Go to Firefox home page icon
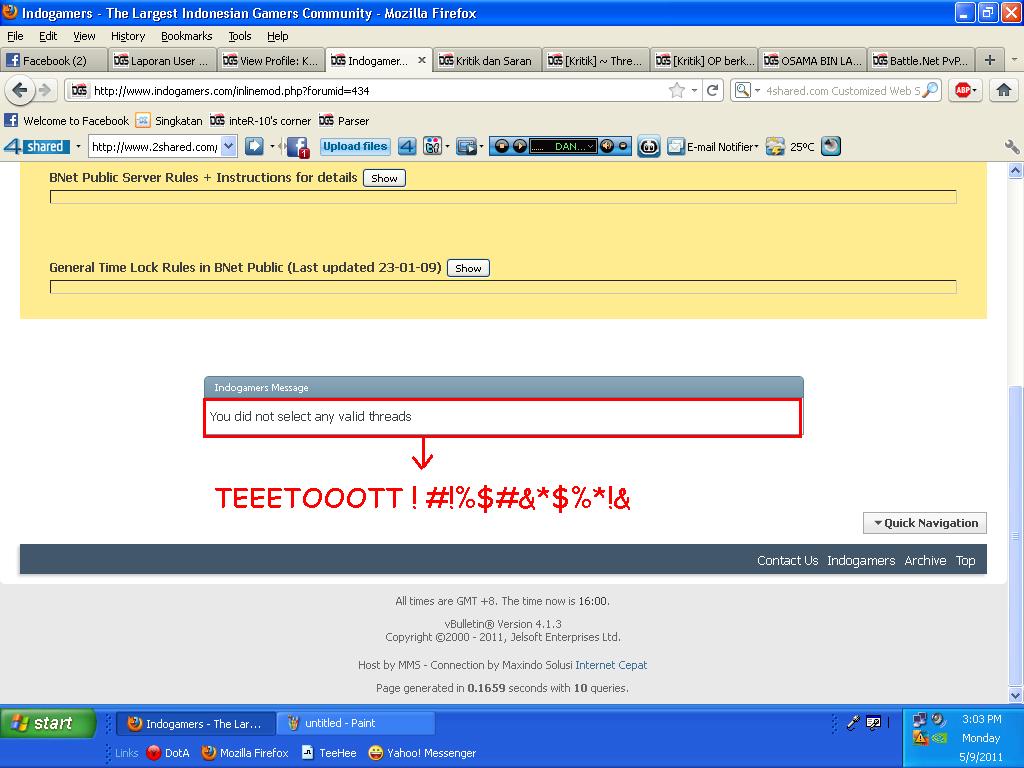 1003,90
